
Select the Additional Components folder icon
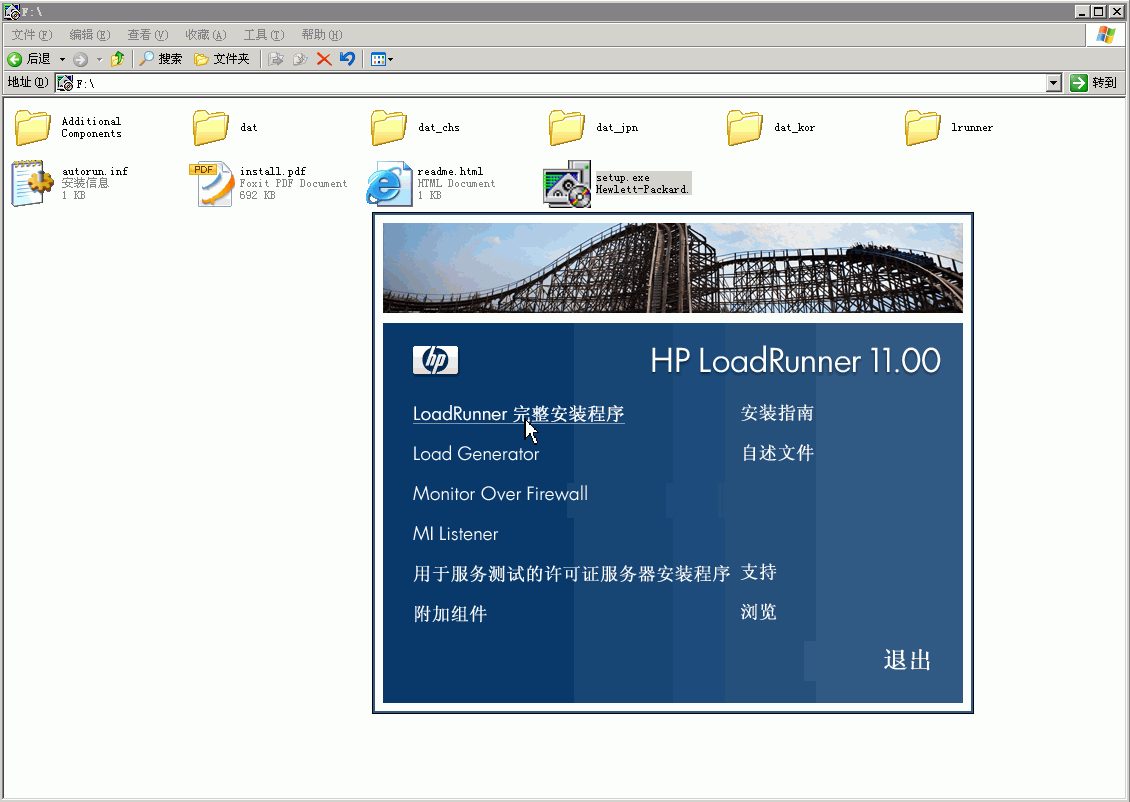(32, 128)
